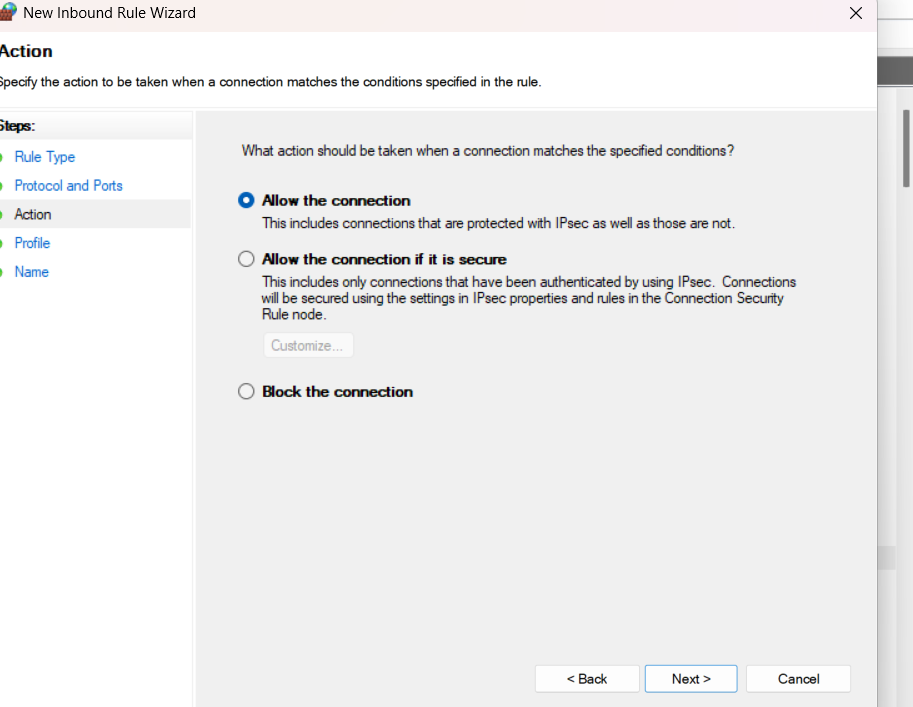Image resolution: width=913 pixels, height=707 pixels.
Task: Click the disabled Customize button
Action: (x=308, y=345)
